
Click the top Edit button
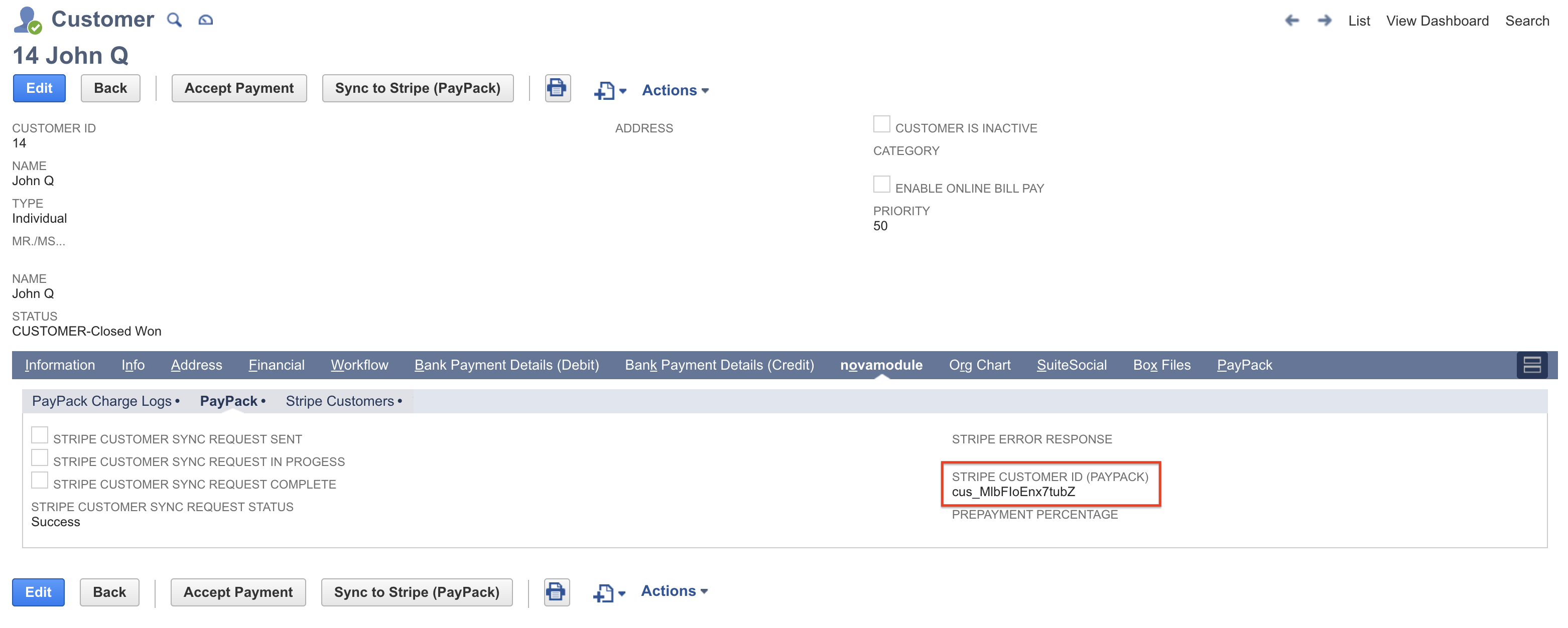click(39, 88)
